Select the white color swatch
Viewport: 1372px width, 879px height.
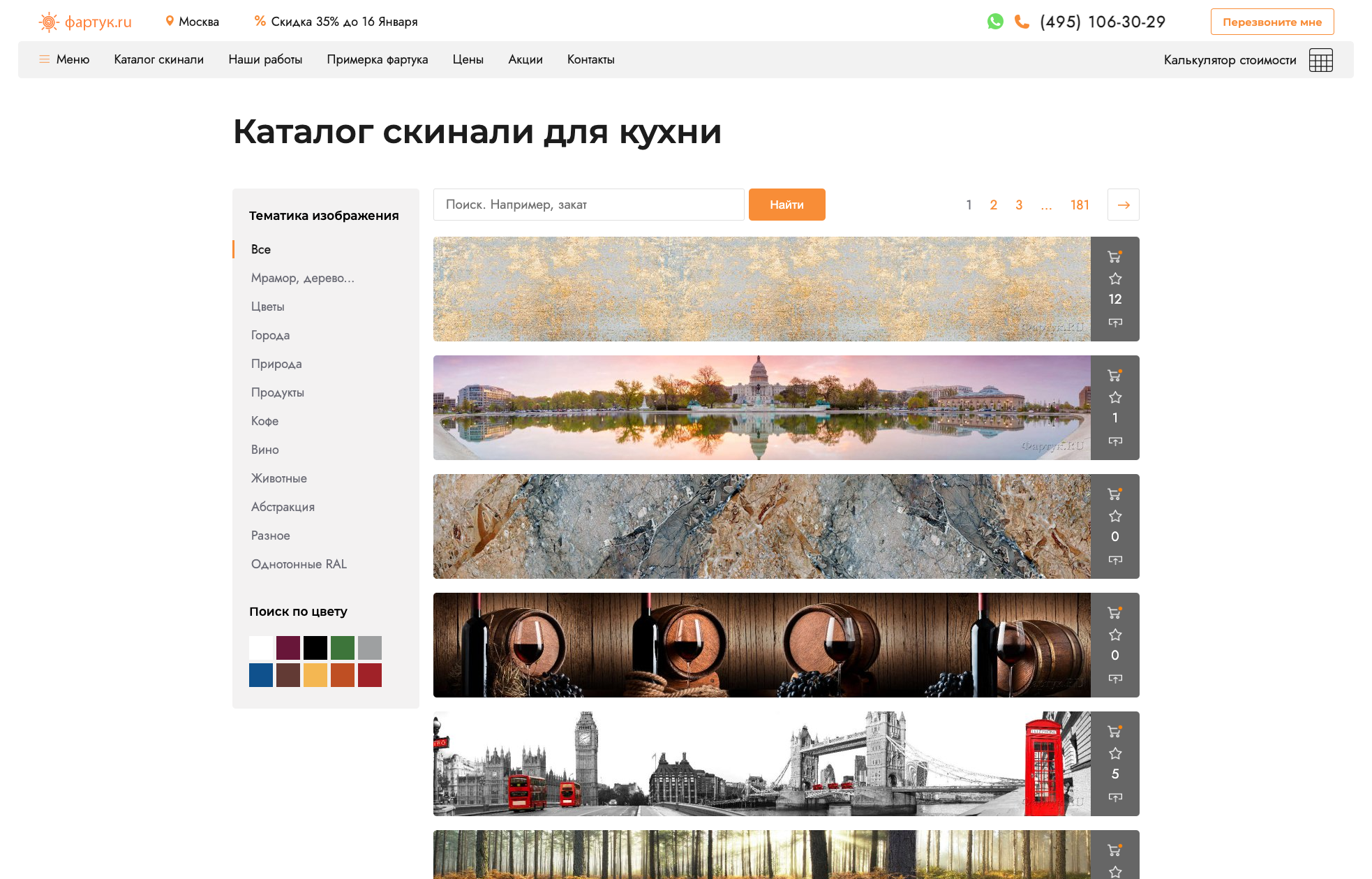point(261,648)
